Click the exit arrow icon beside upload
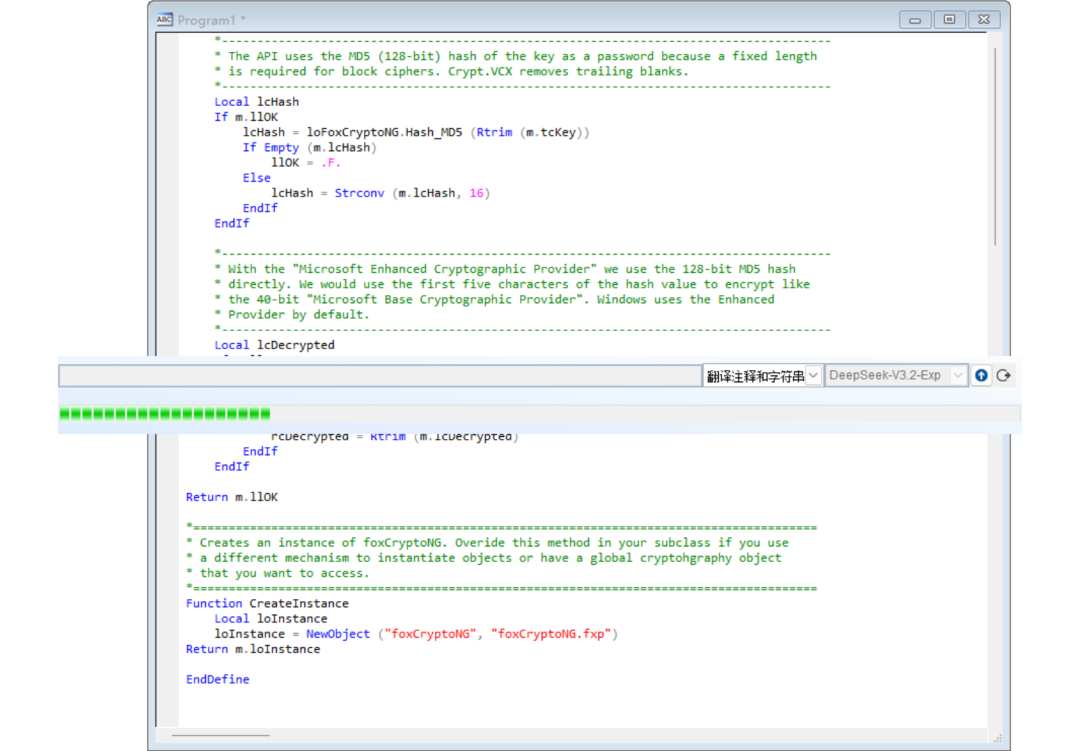Screen dimensions: 1080x751 pos(1004,376)
